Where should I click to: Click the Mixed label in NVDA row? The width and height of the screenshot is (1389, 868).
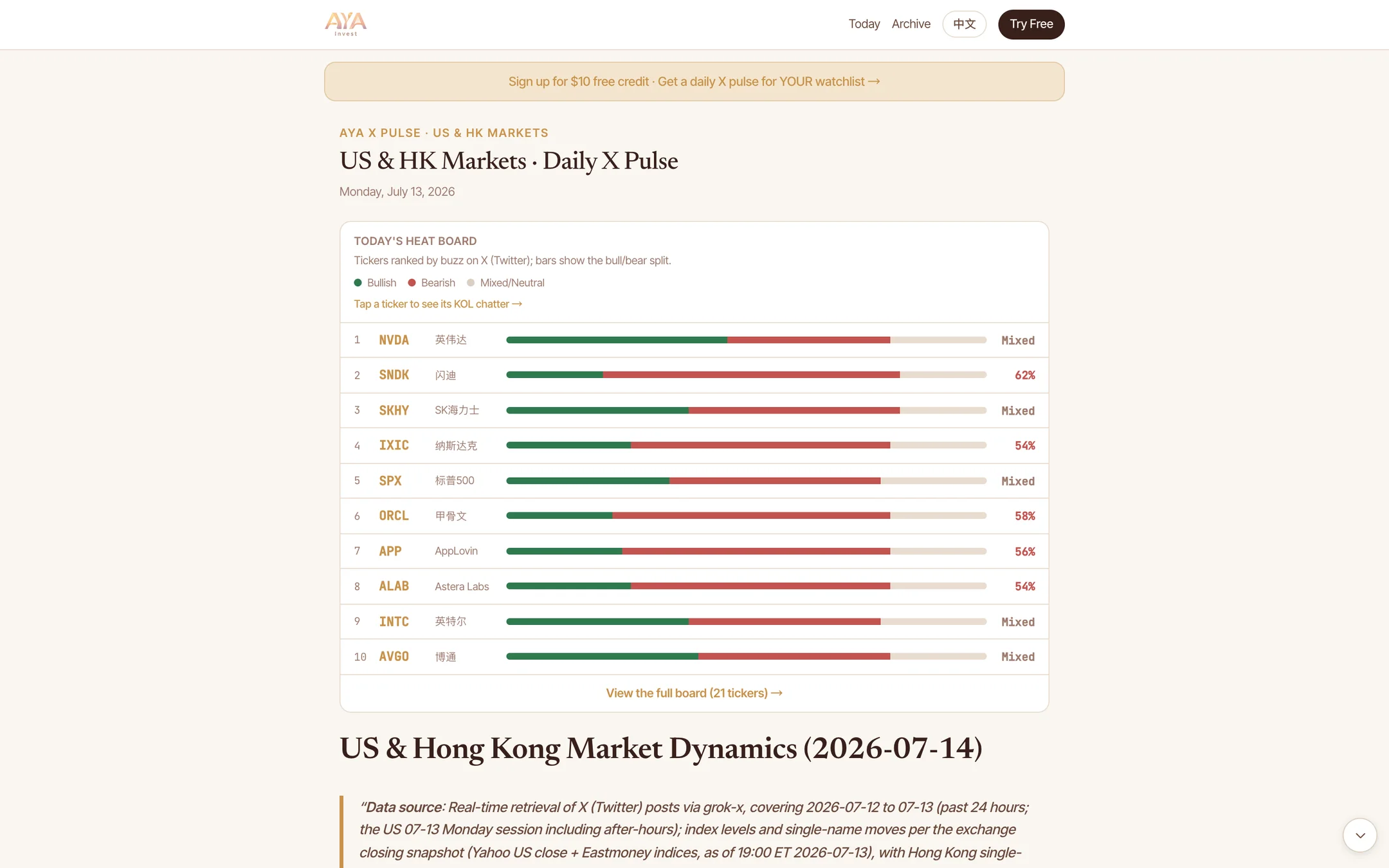pos(1018,341)
